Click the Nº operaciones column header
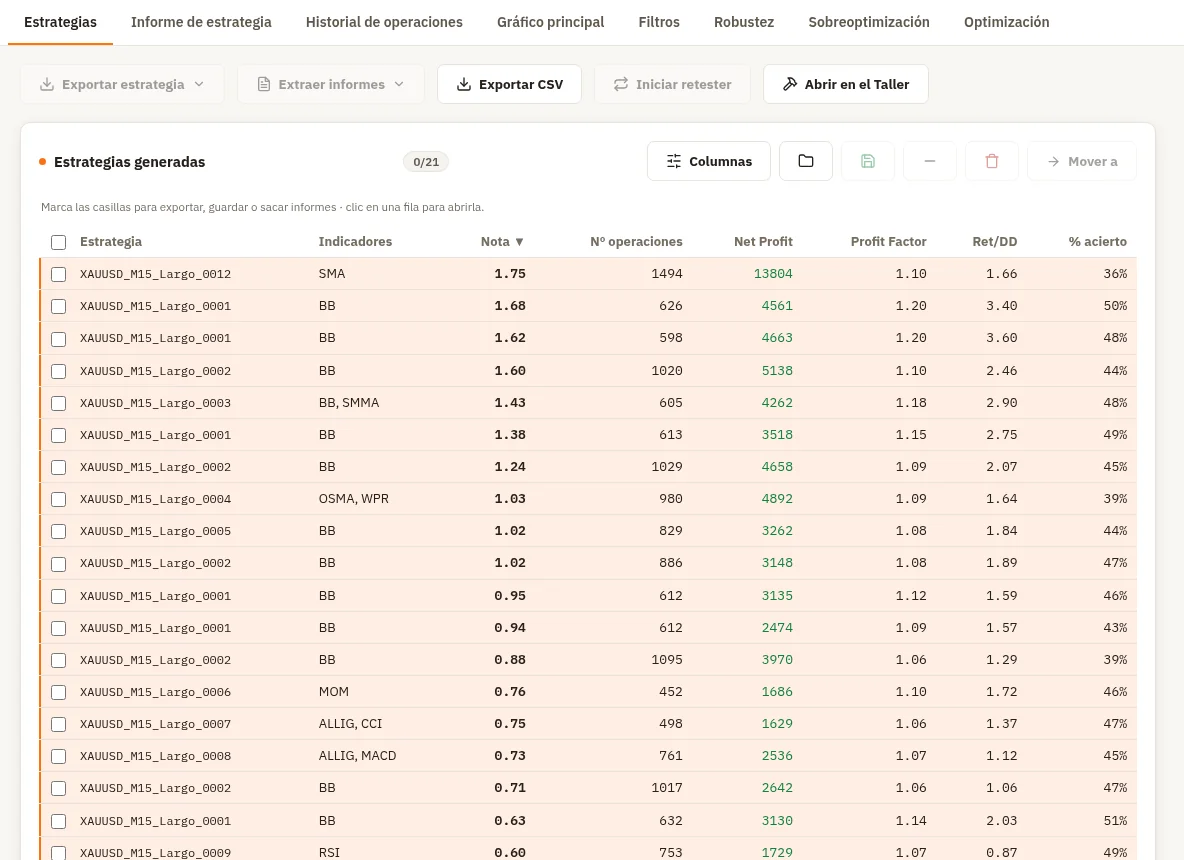The width and height of the screenshot is (1184, 860). point(636,242)
